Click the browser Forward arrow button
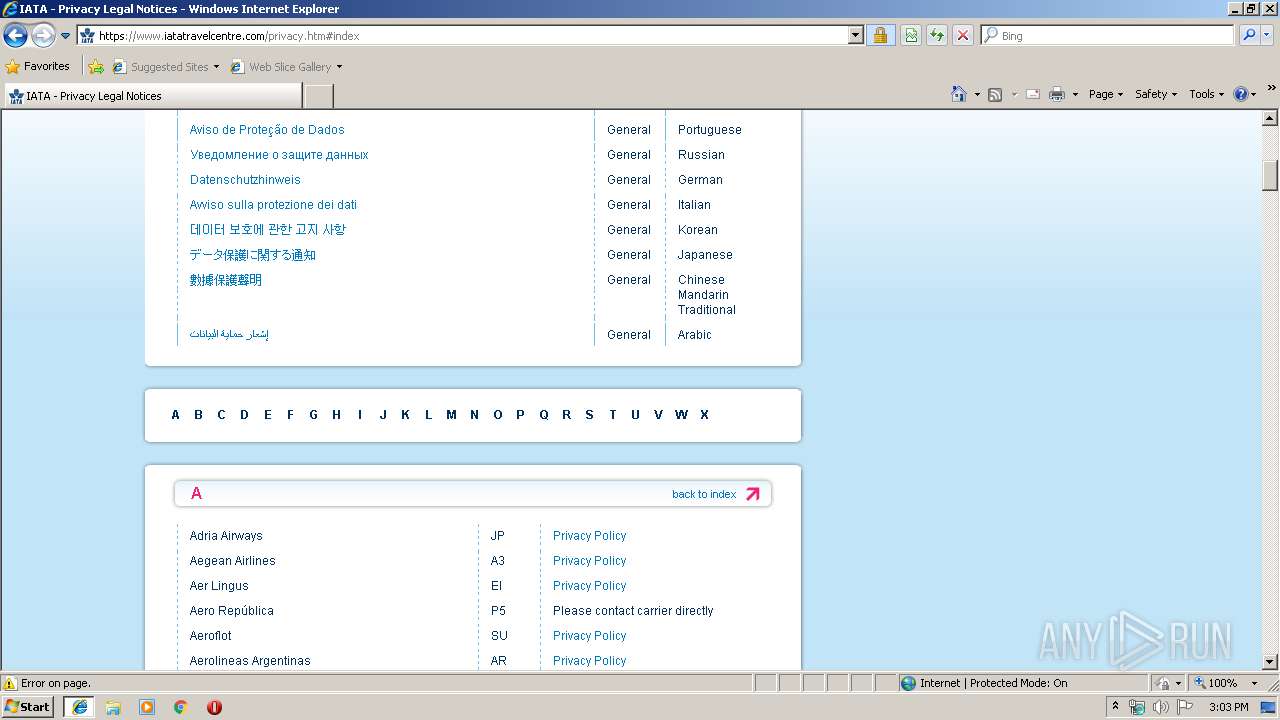 pyautogui.click(x=43, y=36)
